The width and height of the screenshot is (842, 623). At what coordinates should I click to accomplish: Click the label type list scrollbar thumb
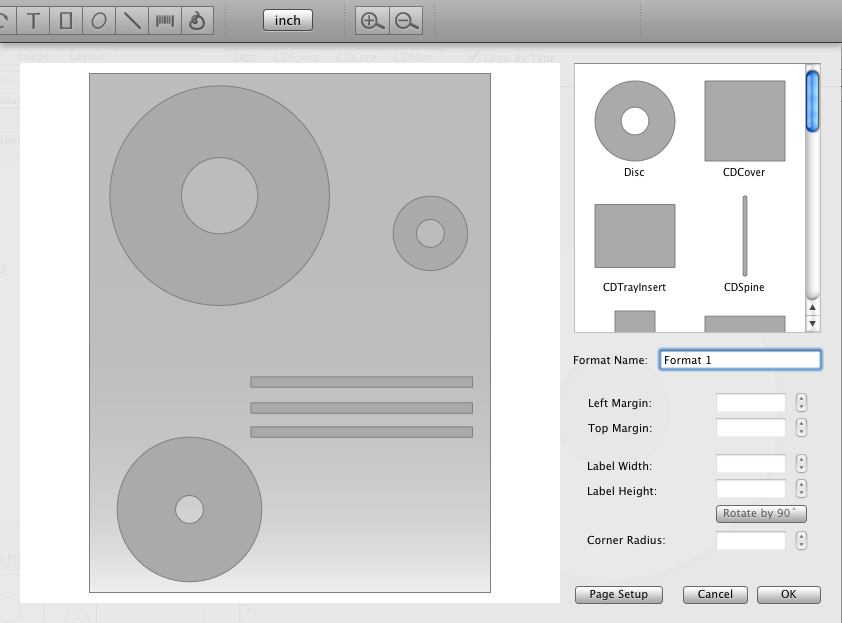tap(812, 98)
